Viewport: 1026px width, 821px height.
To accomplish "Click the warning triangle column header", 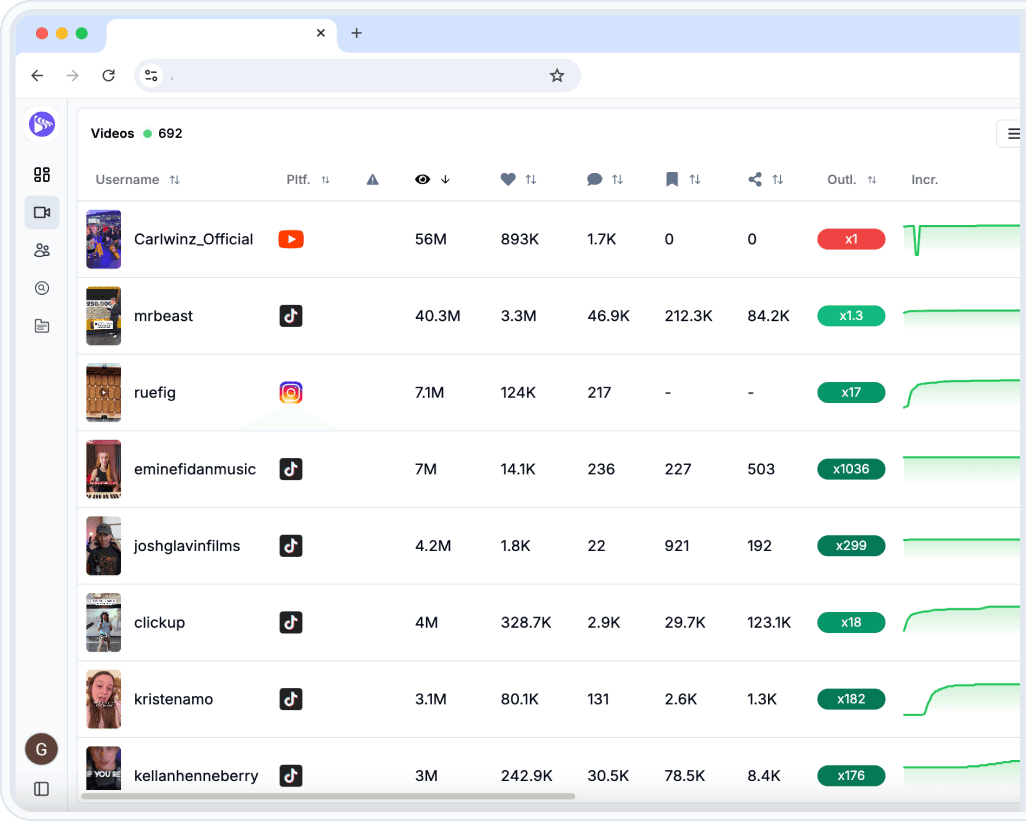I will click(x=372, y=179).
